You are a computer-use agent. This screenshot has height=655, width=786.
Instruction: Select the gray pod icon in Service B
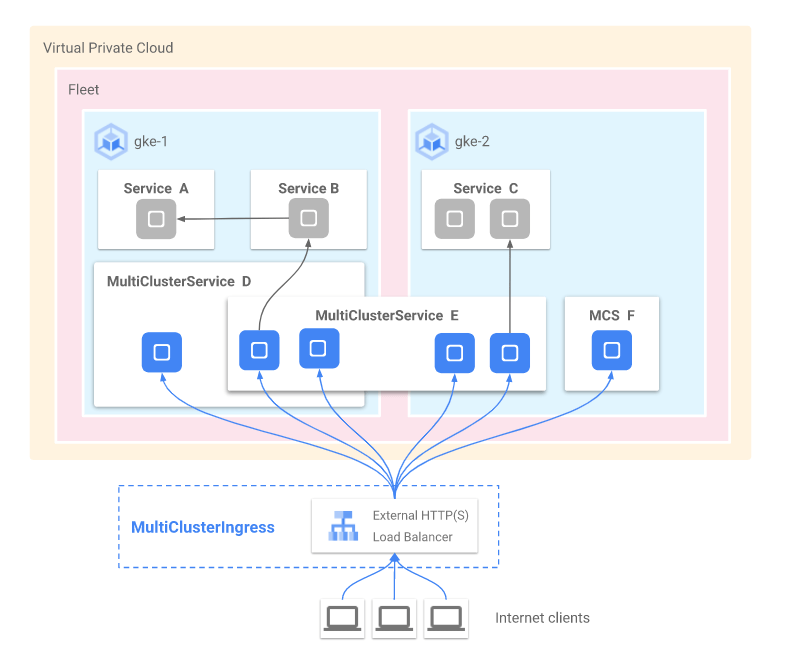[309, 218]
